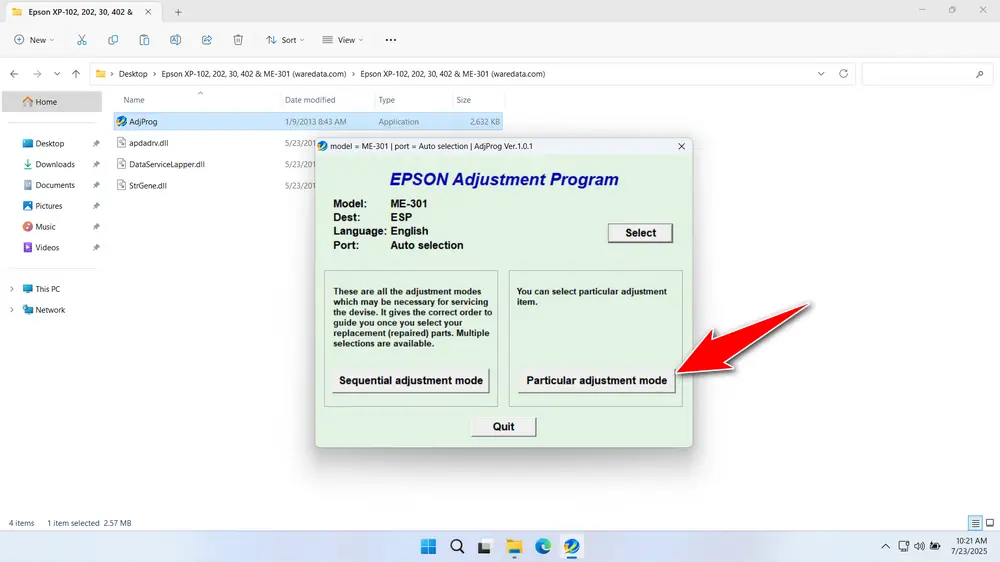Image resolution: width=1000 pixels, height=562 pixels.
Task: Open a new Explorer tab
Action: [x=178, y=12]
